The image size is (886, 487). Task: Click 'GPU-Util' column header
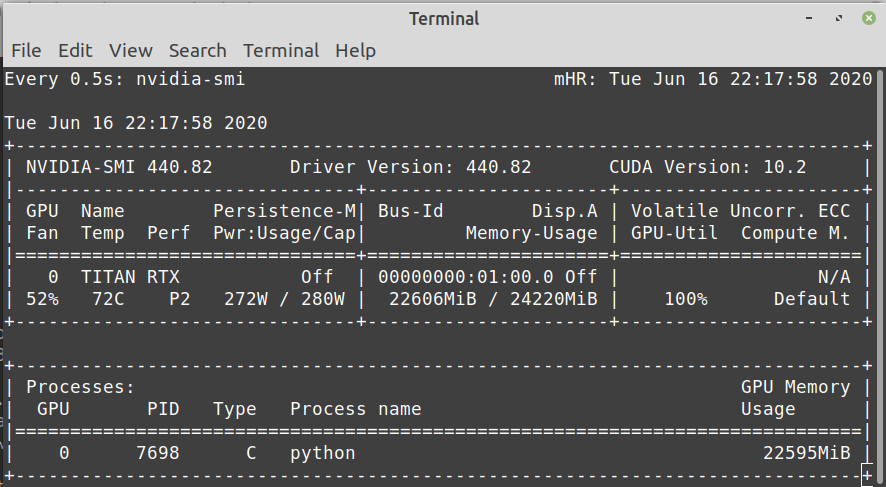674,233
